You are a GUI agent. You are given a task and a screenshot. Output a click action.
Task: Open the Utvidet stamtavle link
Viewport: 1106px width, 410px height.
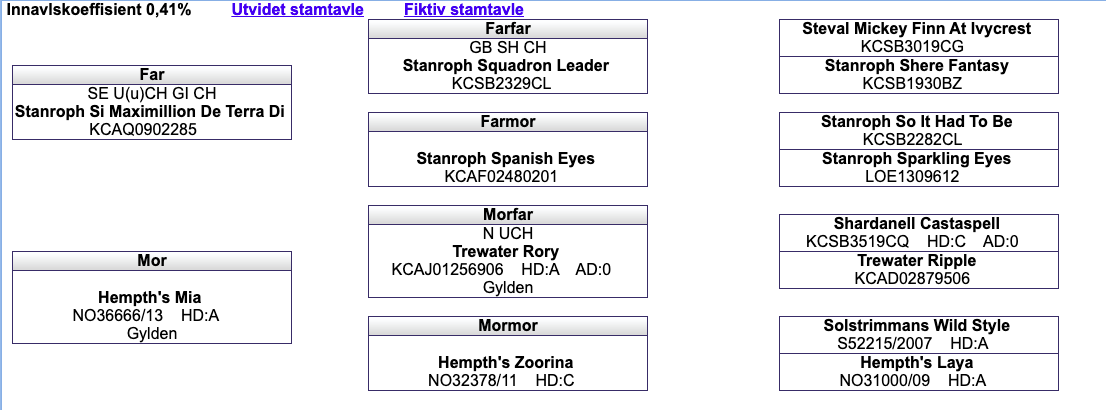[x=297, y=10]
